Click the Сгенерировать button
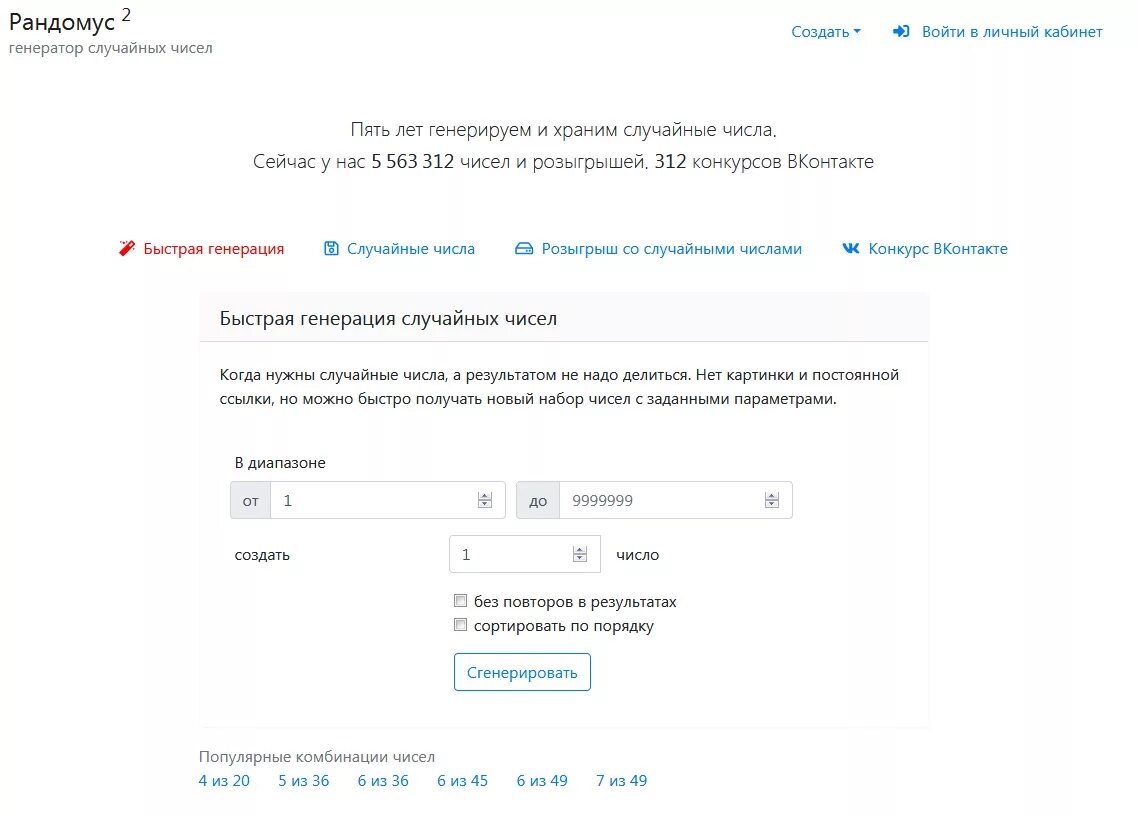The width and height of the screenshot is (1138, 816). [x=522, y=672]
